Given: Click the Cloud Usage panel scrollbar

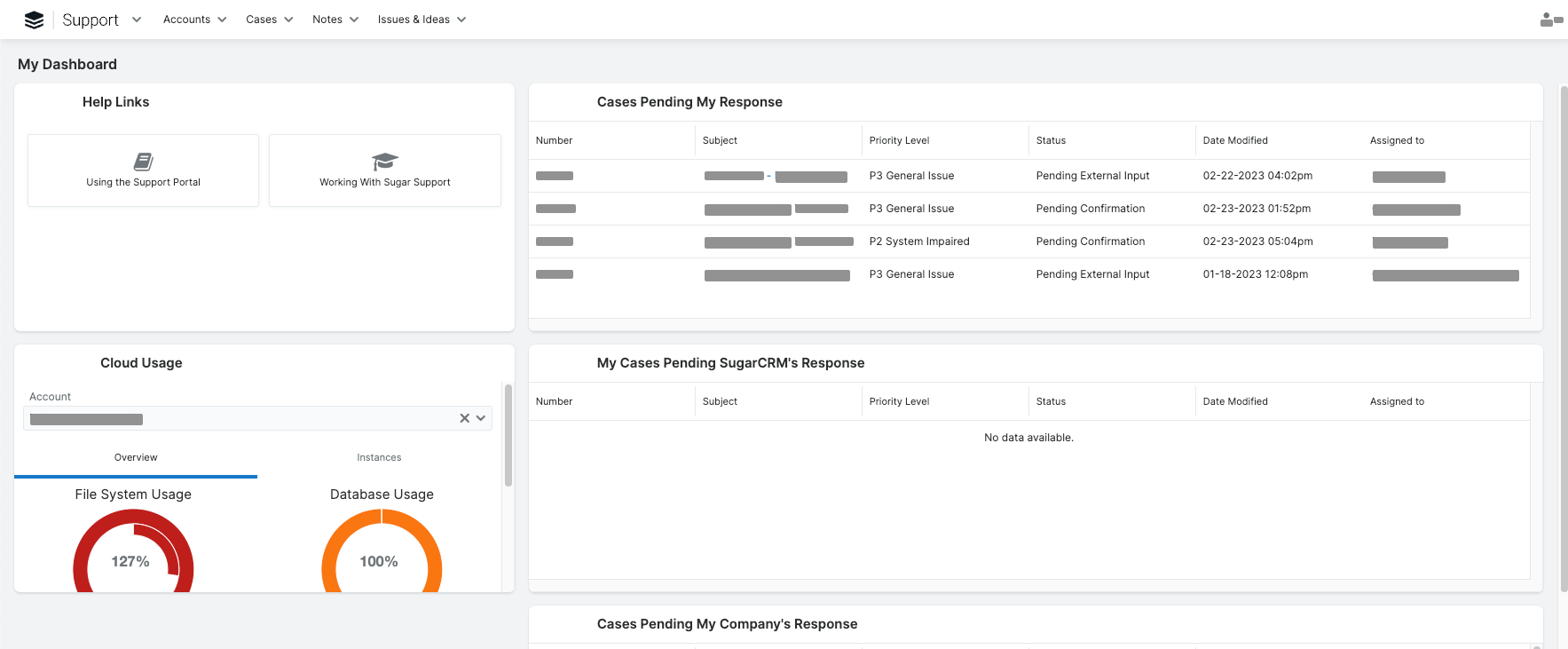Looking at the screenshot, I should tap(508, 435).
